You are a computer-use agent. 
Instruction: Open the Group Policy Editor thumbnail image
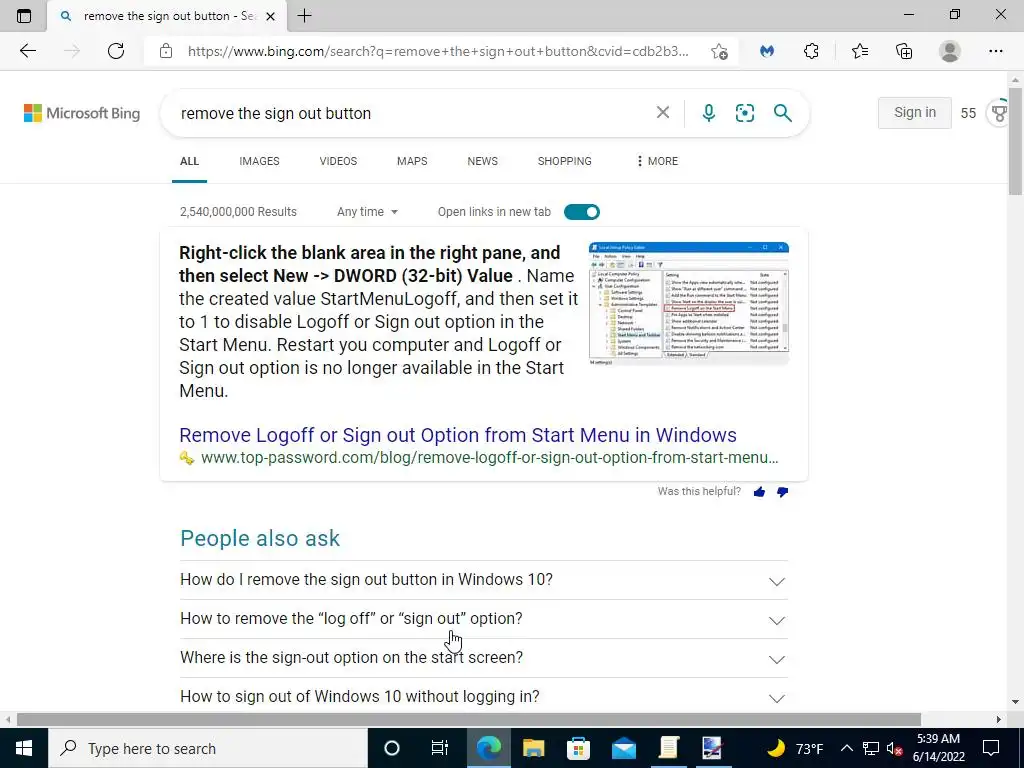point(689,304)
